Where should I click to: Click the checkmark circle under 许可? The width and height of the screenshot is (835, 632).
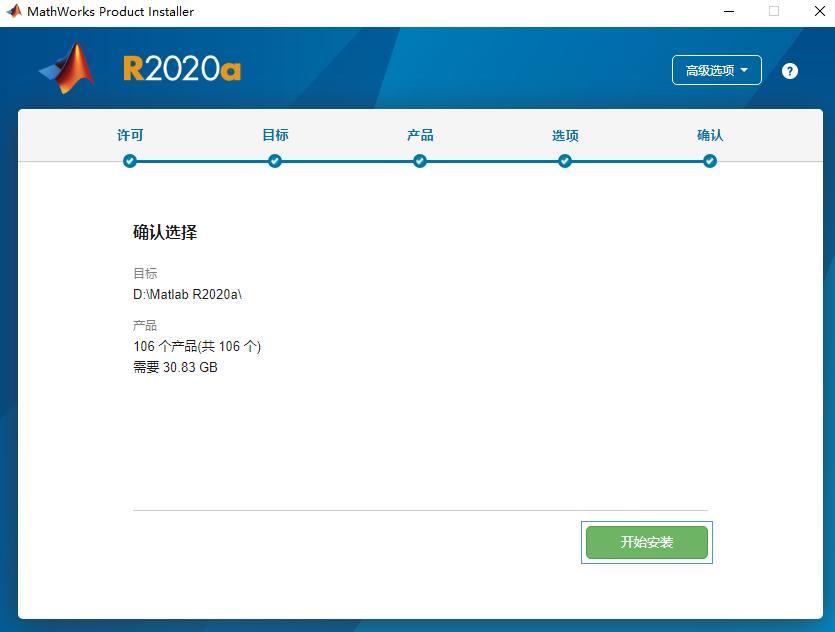coord(129,161)
